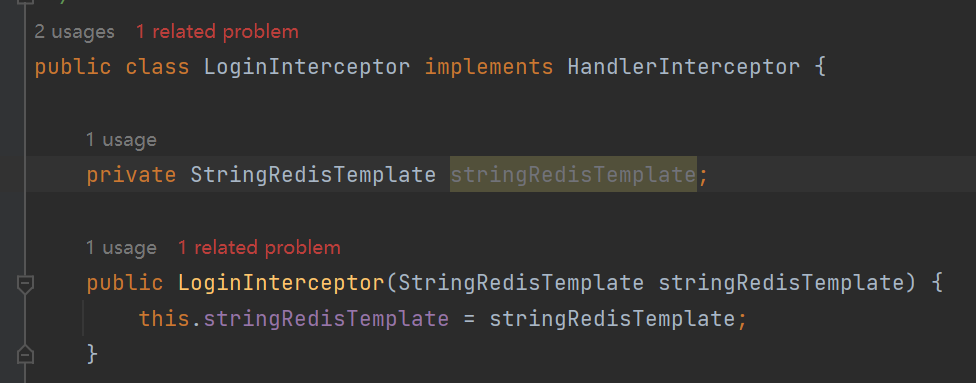The width and height of the screenshot is (976, 383).
Task: Click the 'this' keyword in assignment
Action: tap(164, 319)
